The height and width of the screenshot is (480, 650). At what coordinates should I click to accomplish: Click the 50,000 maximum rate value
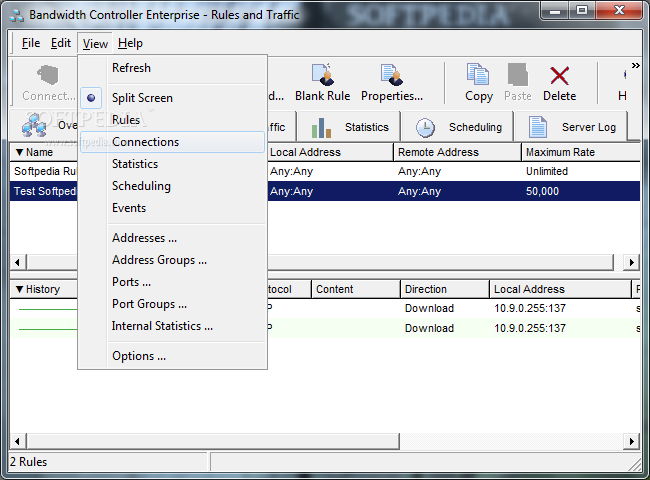click(x=542, y=191)
